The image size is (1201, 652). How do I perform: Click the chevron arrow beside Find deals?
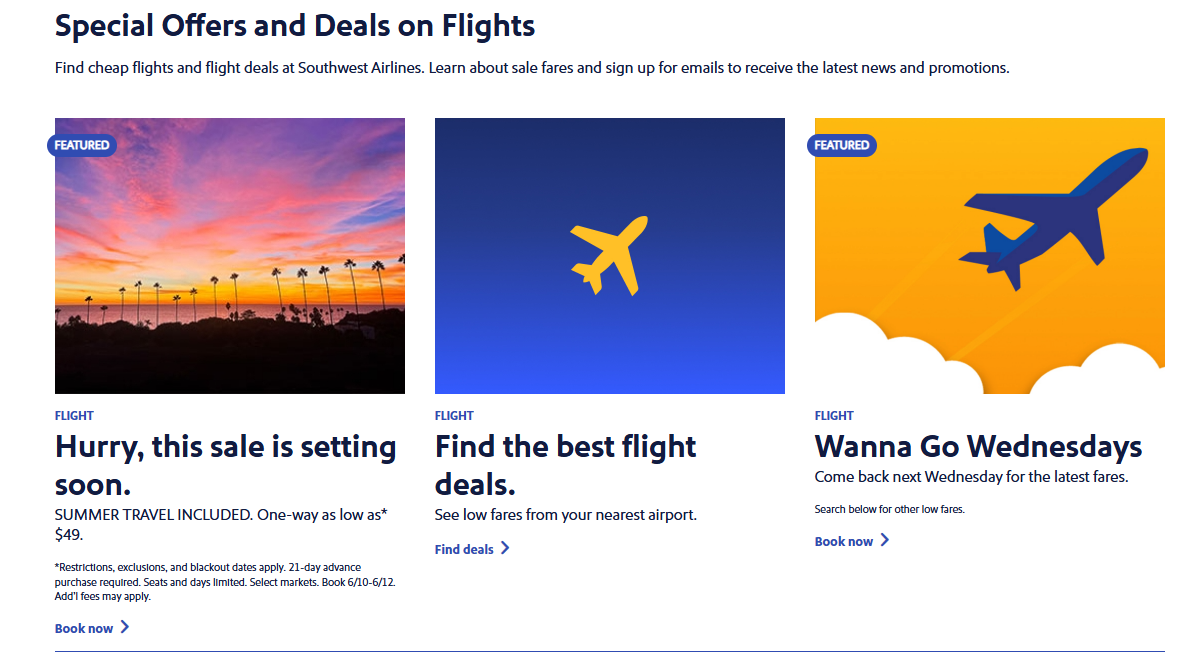point(505,548)
